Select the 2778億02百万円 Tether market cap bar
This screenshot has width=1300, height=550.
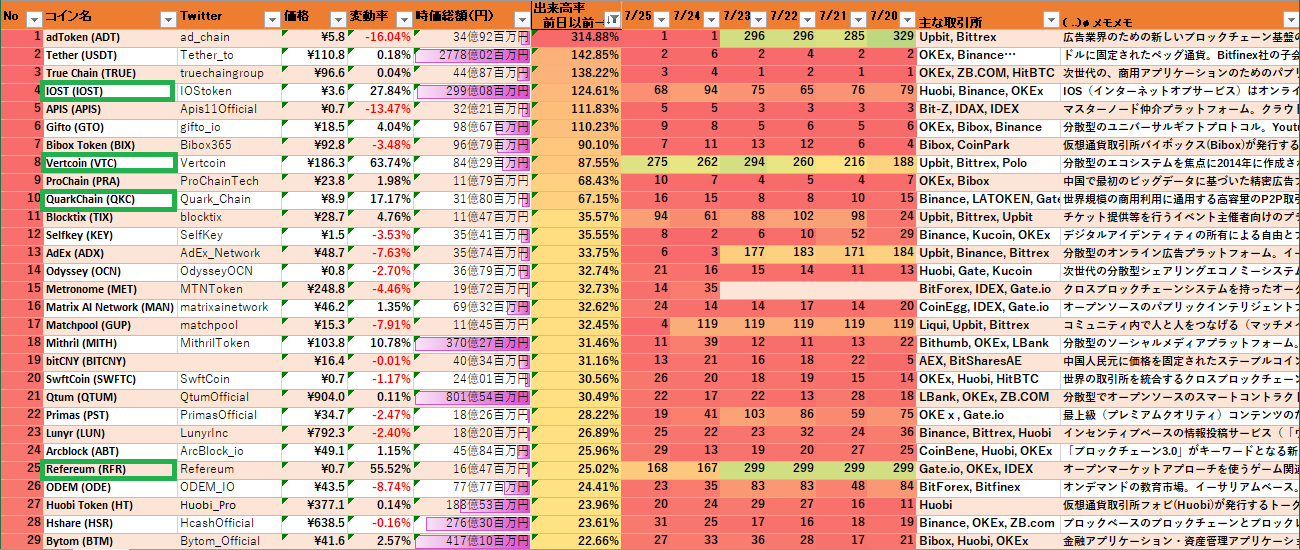(x=471, y=55)
